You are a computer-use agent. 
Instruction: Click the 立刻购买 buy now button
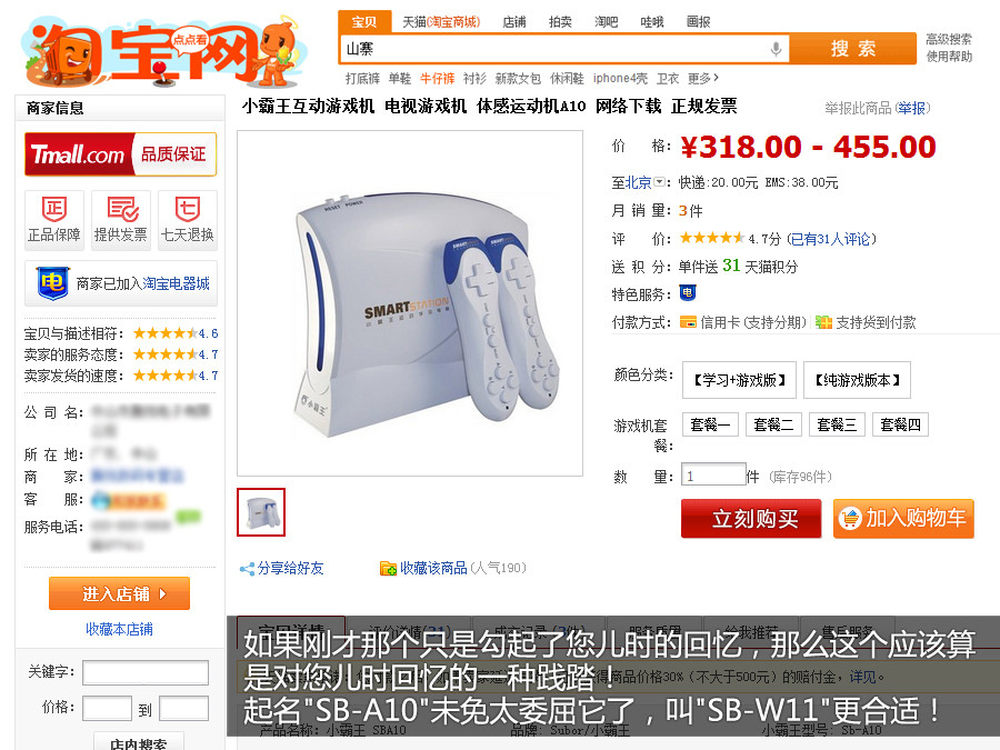751,518
